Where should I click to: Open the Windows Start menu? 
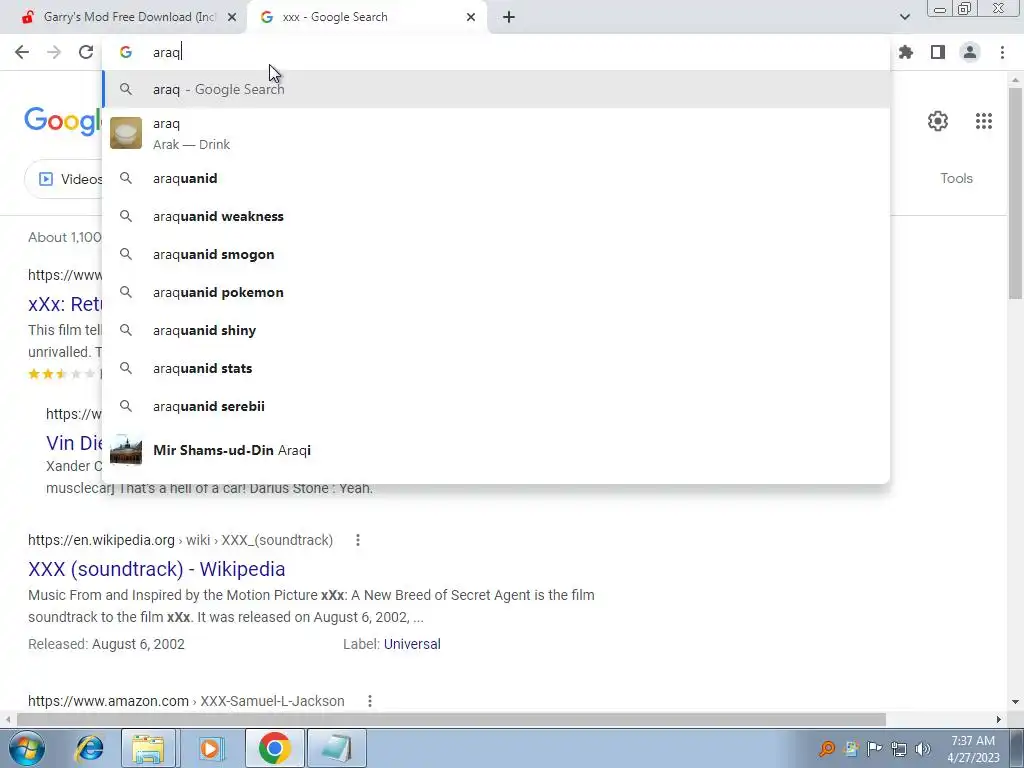pyautogui.click(x=27, y=748)
